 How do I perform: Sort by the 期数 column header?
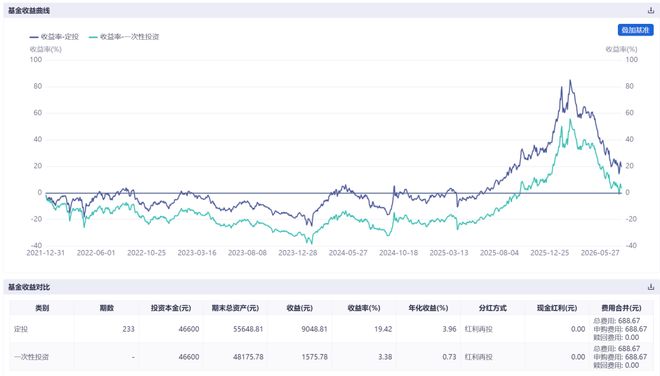[106, 308]
